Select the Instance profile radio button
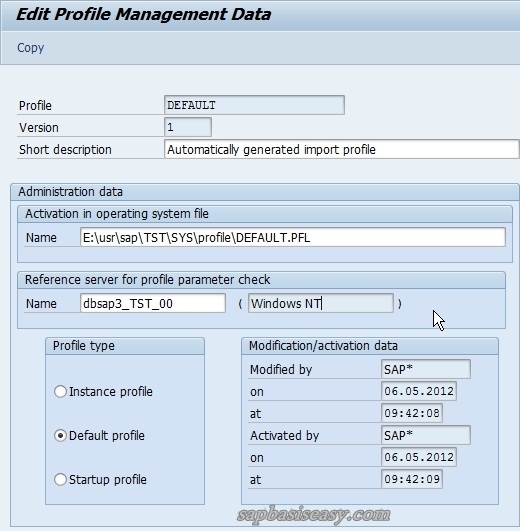Viewport: 520px width, 531px height. pos(60,391)
